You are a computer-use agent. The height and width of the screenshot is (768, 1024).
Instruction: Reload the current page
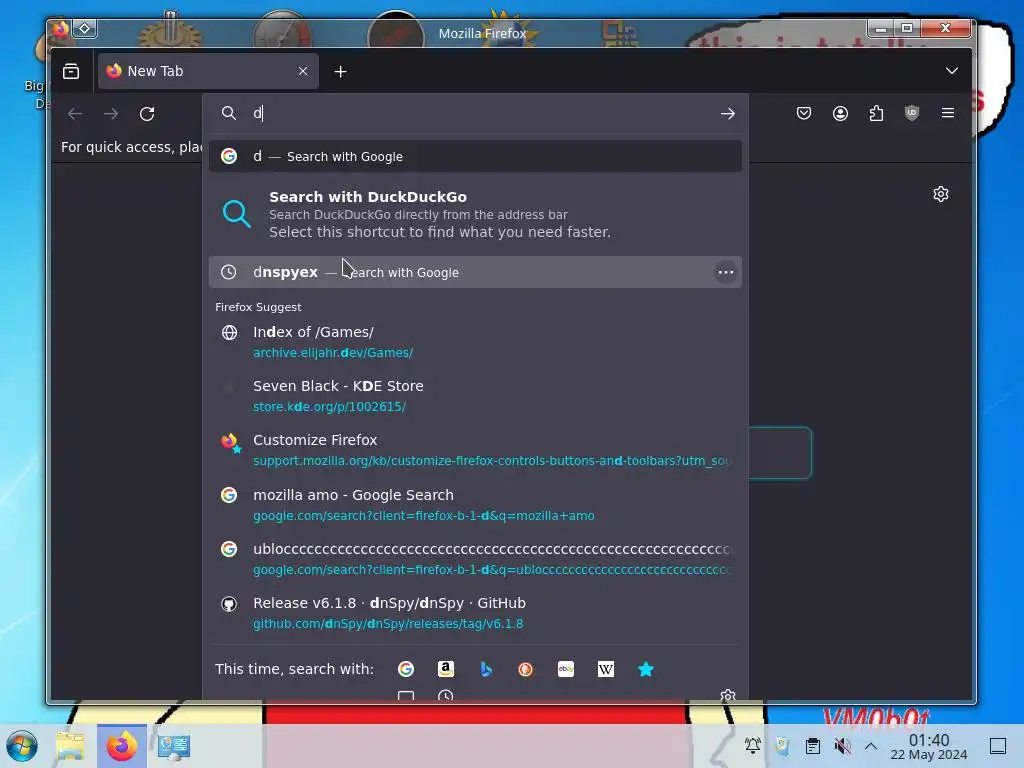[147, 114]
